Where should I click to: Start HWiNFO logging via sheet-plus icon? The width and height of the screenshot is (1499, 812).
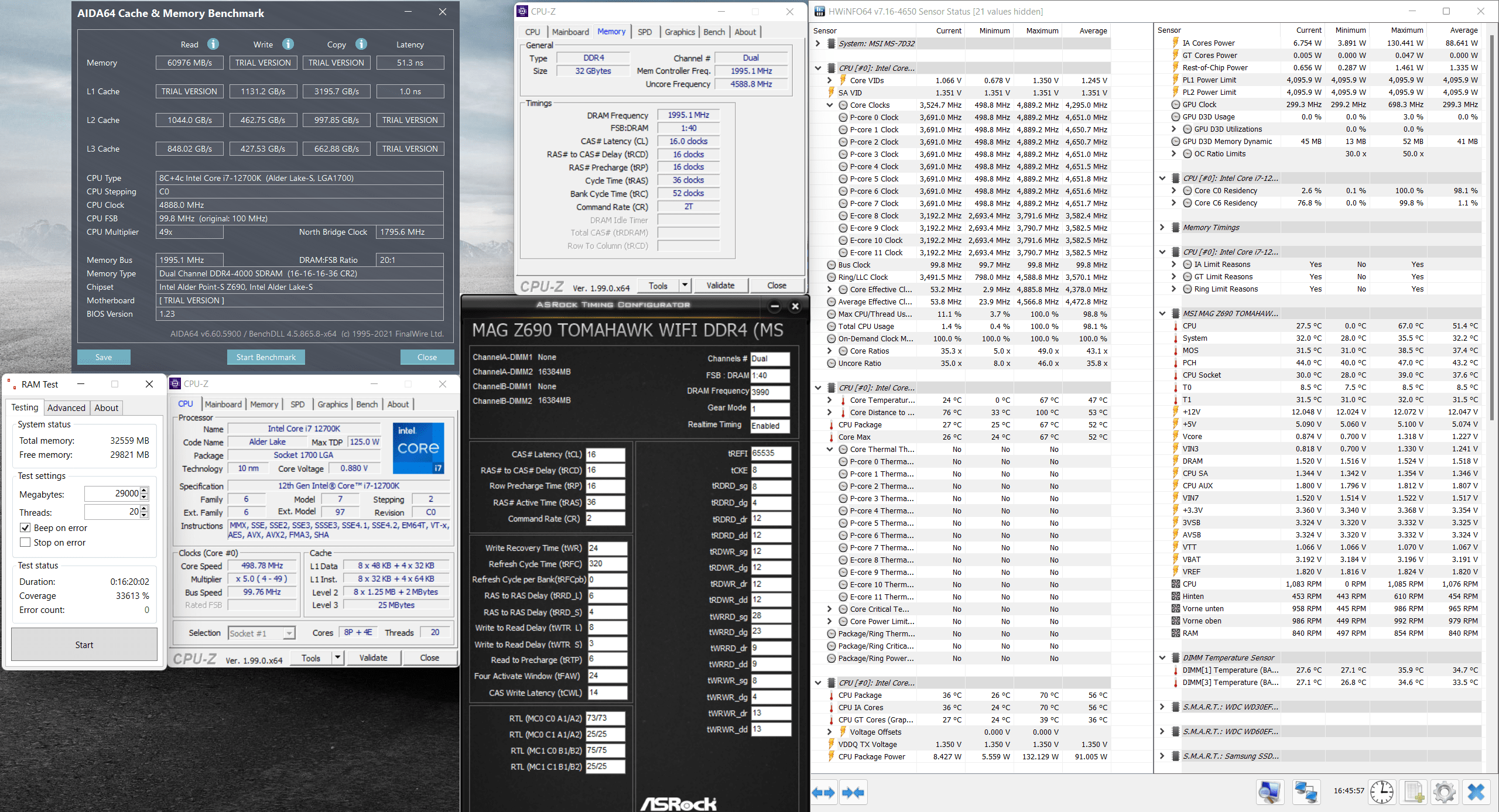[1414, 792]
